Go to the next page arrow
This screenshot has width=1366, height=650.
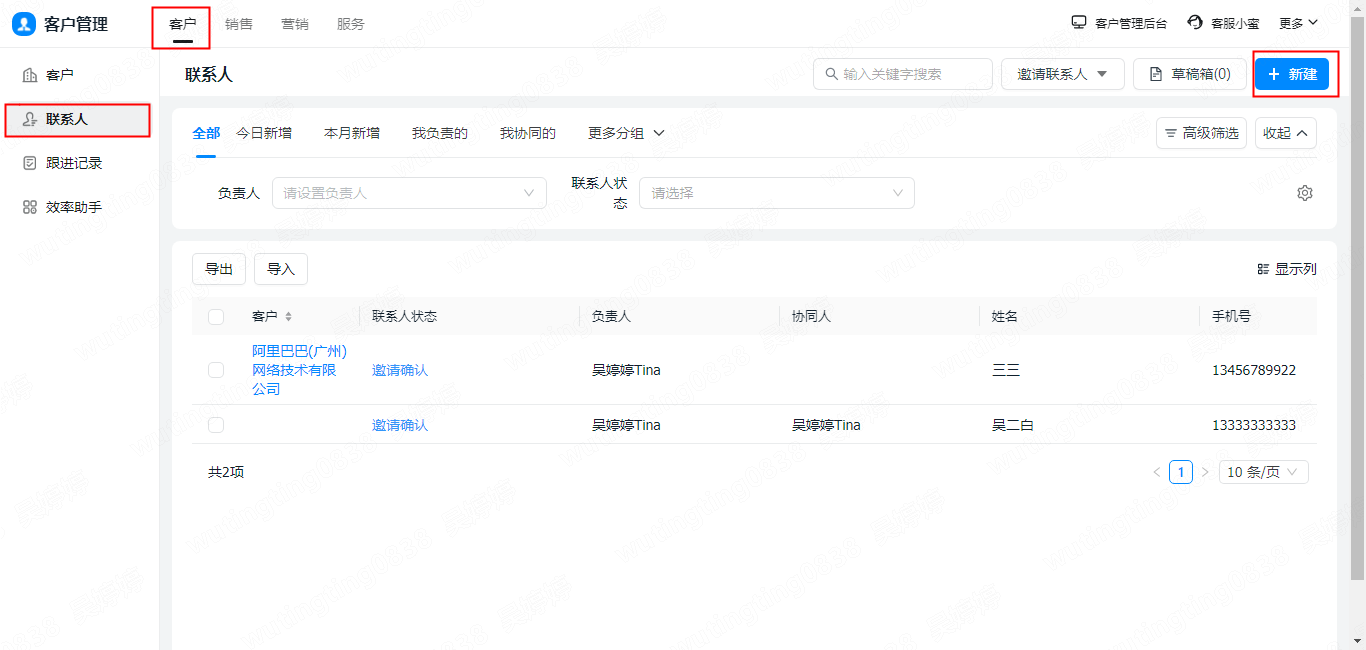pyautogui.click(x=1205, y=472)
